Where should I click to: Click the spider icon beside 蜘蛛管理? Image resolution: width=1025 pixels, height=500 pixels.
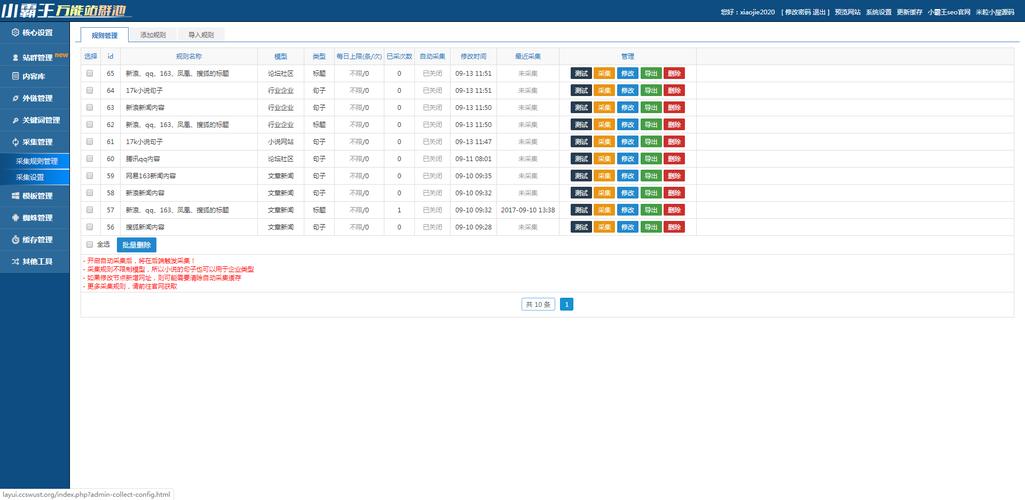coord(16,218)
